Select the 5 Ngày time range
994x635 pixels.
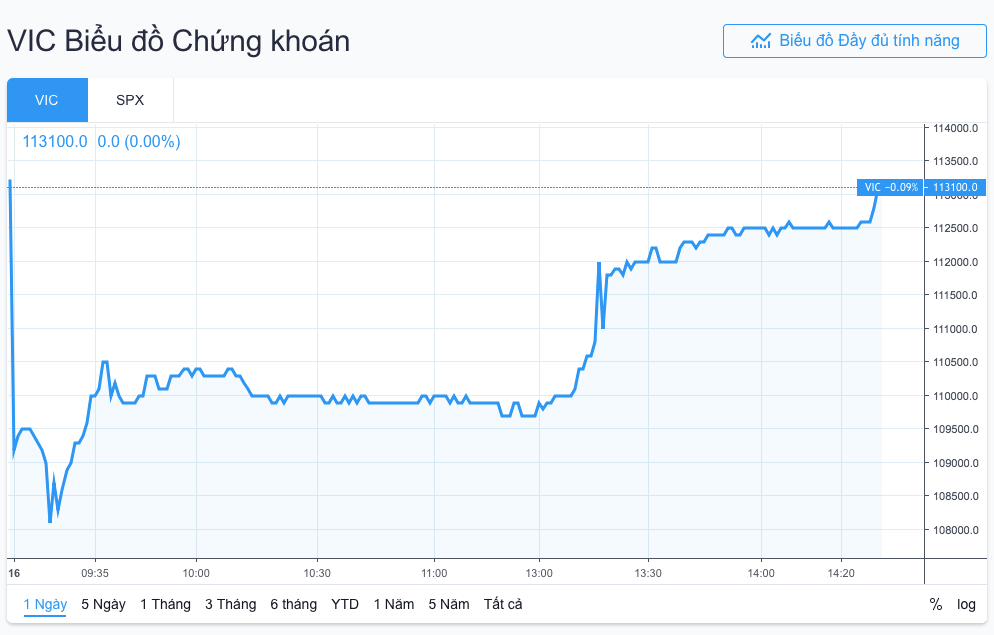[x=103, y=604]
